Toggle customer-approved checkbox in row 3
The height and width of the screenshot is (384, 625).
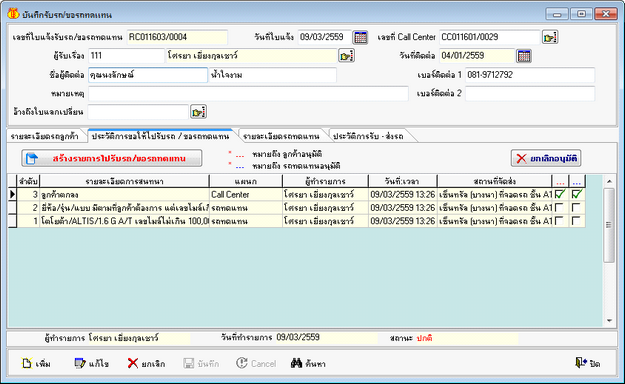pyautogui.click(x=560, y=194)
